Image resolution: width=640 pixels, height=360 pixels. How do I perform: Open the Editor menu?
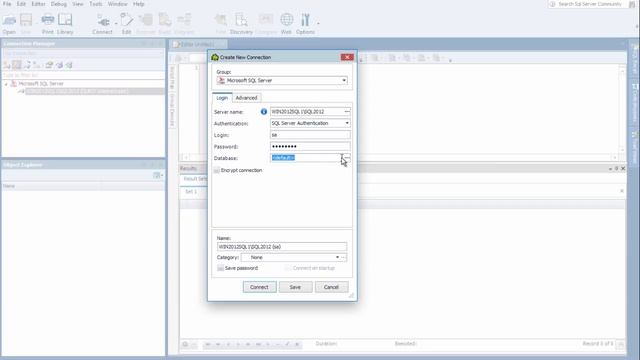tap(38, 4)
